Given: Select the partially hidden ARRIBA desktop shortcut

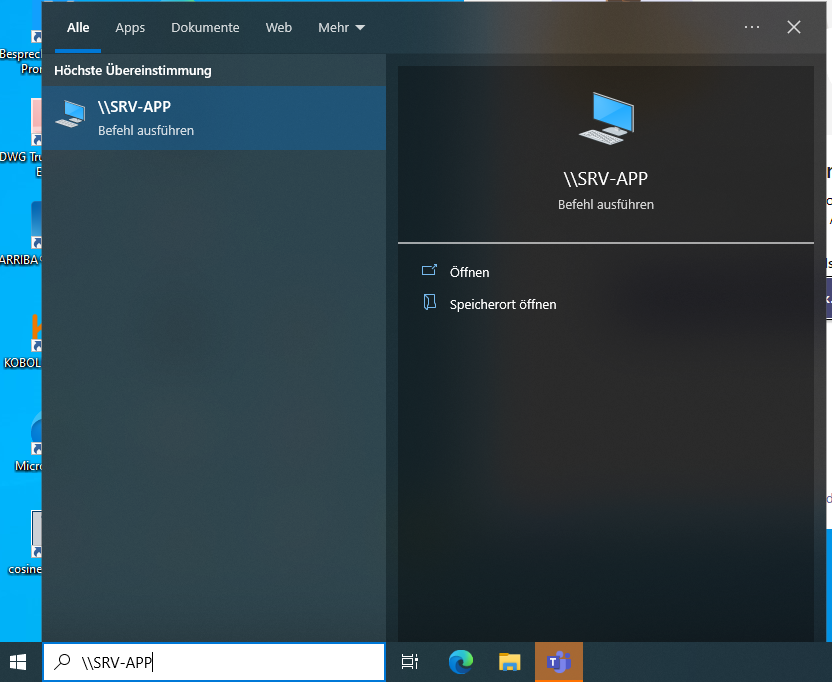Looking at the screenshot, I should coord(36,230).
